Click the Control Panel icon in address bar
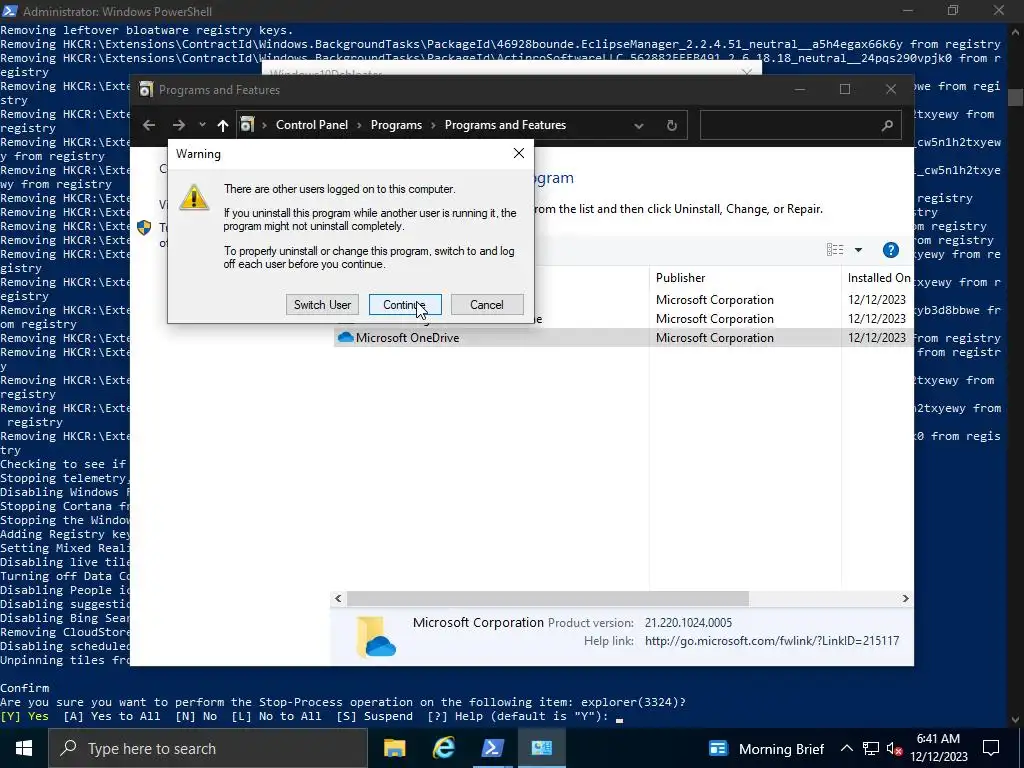 coord(248,125)
